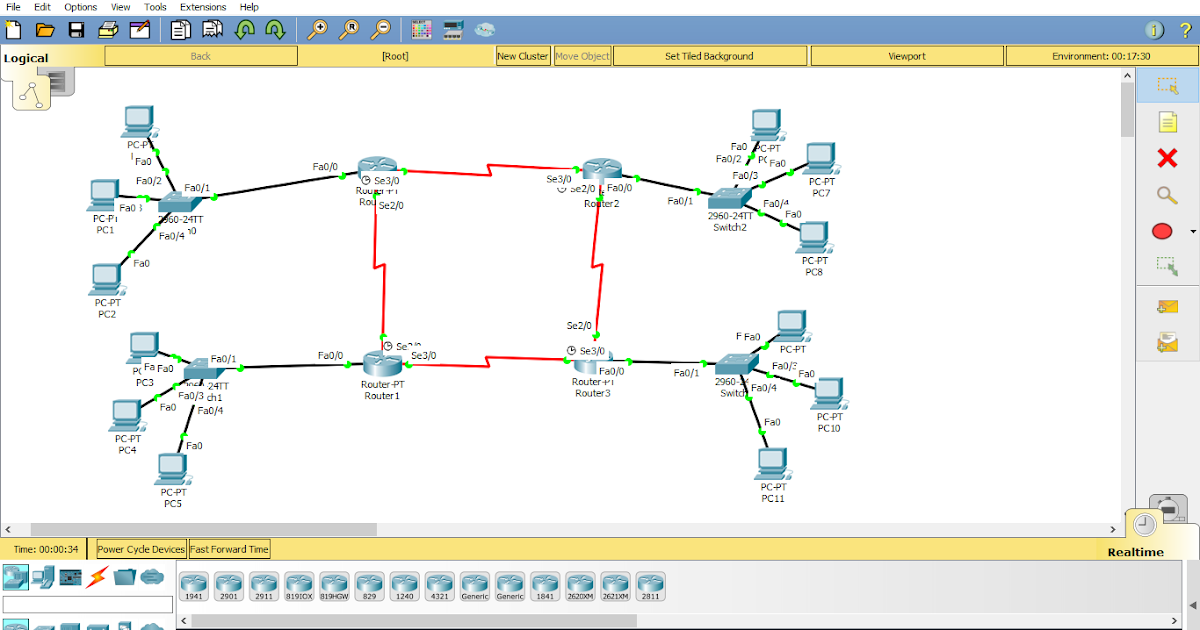Viewport: 1200px width, 630px height.
Task: Pick the 1941 router model
Action: point(194,586)
